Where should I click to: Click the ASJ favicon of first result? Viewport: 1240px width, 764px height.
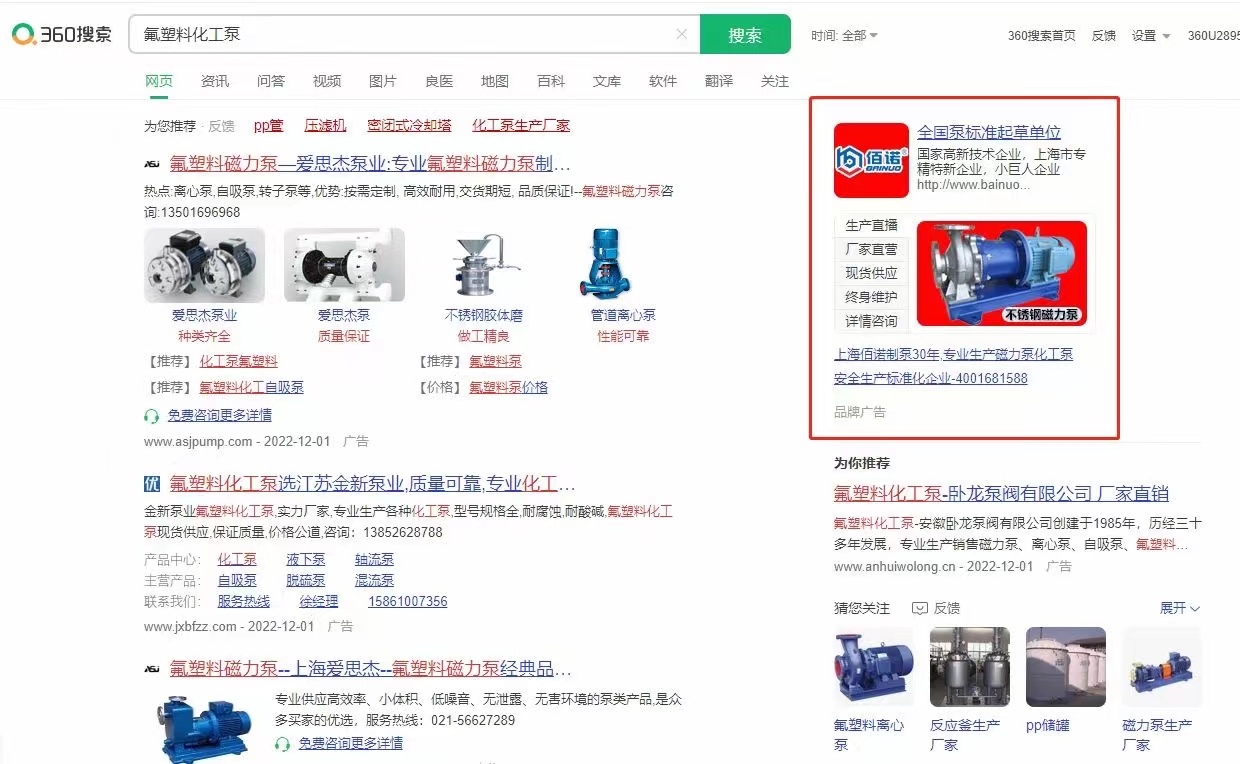(x=152, y=164)
